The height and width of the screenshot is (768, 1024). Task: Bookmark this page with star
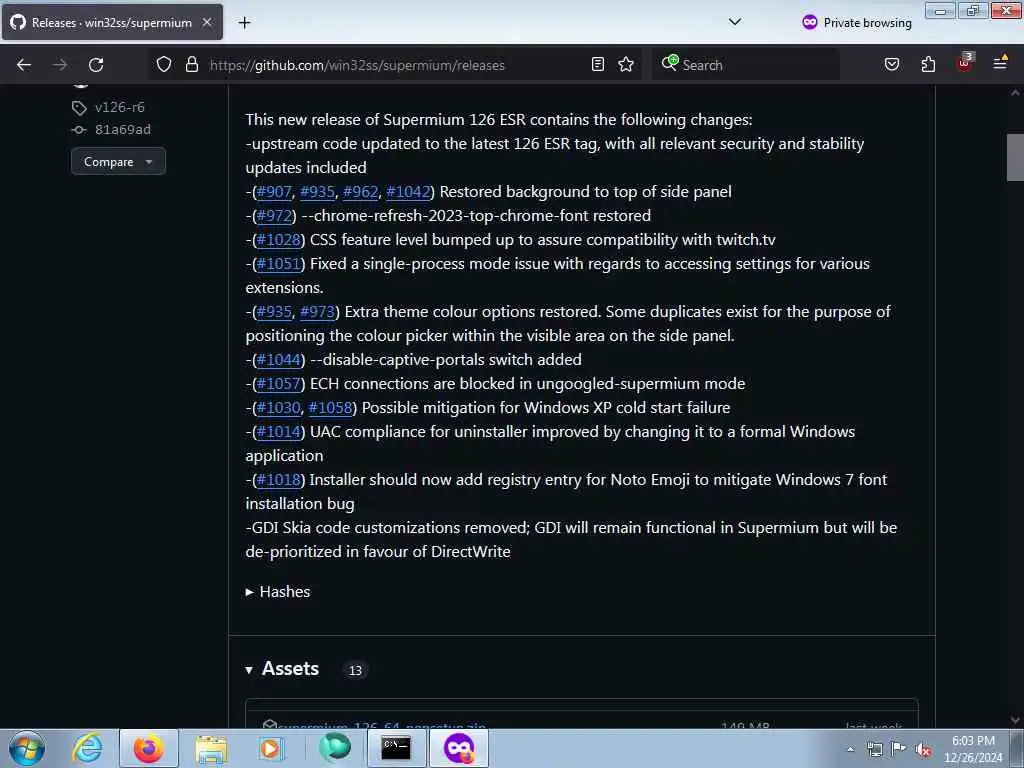click(626, 64)
